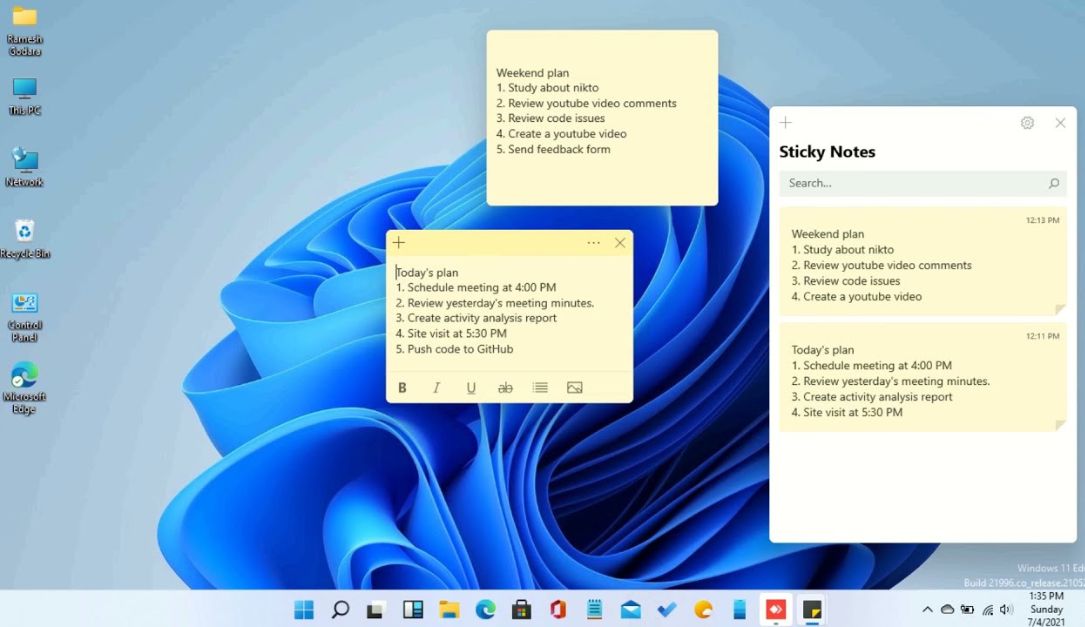This screenshot has width=1085, height=627.
Task: Click the Search field in Sticky Notes
Action: [x=920, y=183]
